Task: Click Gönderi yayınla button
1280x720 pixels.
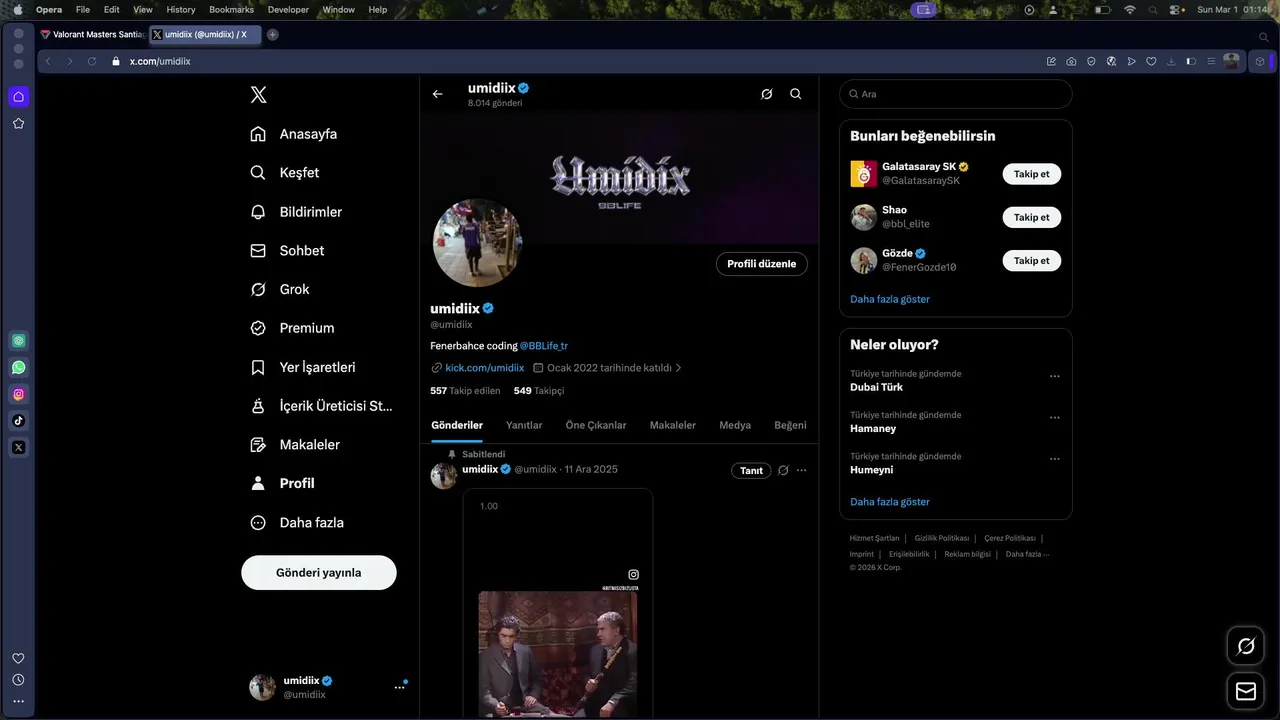Action: [319, 573]
